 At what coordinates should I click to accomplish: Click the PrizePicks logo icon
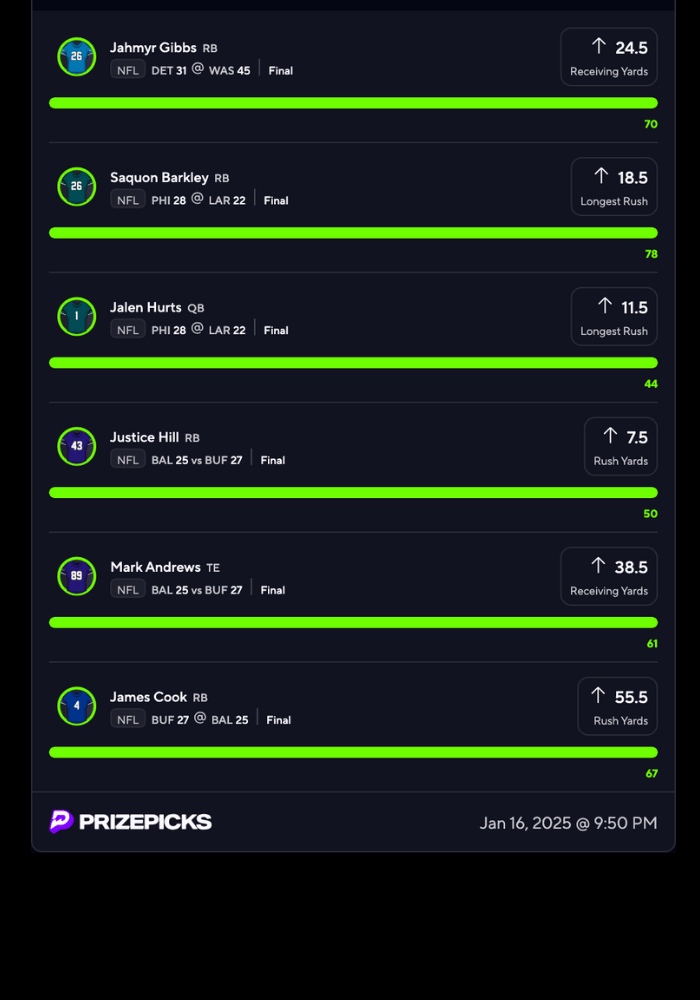click(62, 822)
